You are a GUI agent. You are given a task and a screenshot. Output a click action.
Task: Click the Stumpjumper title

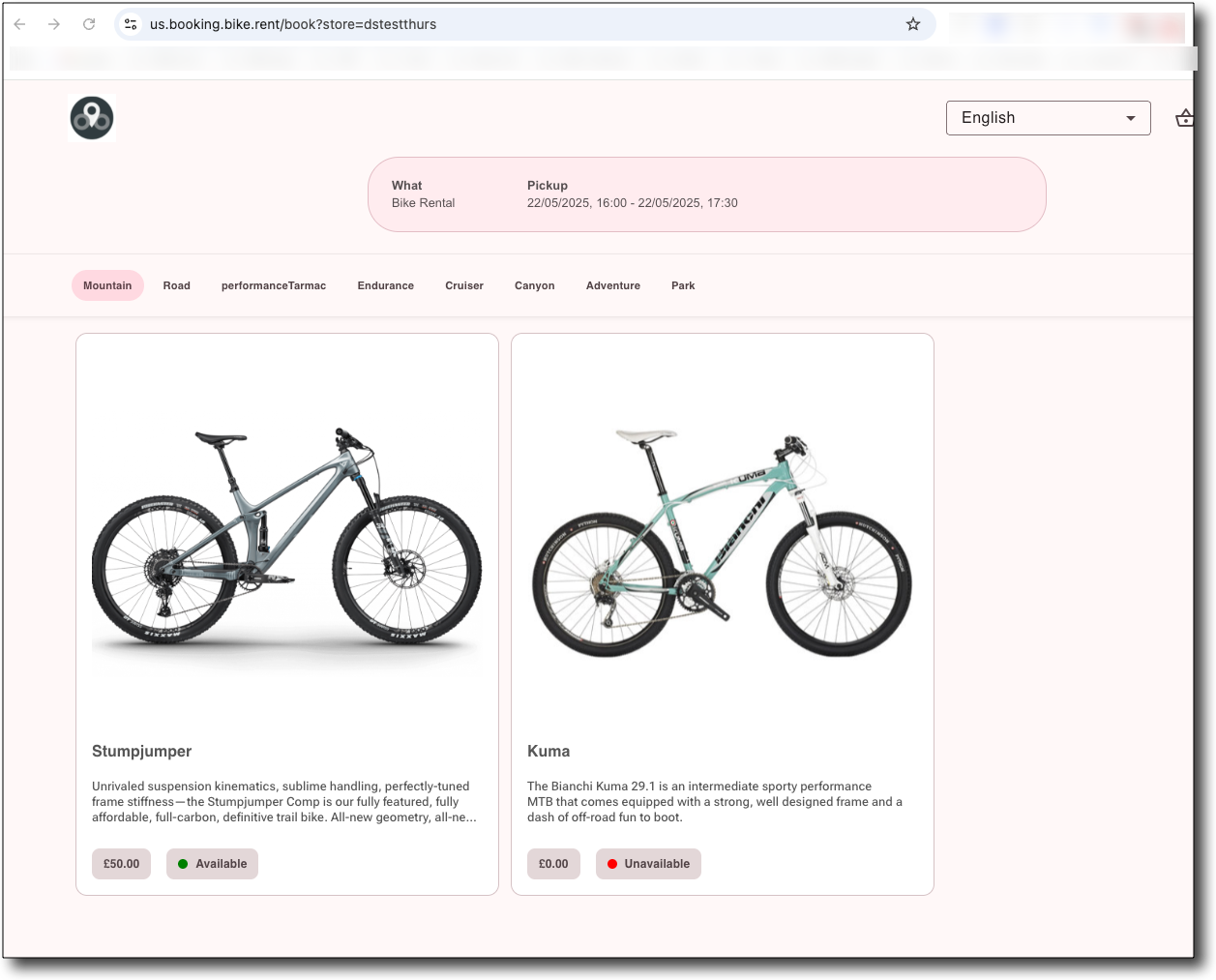coord(142,752)
